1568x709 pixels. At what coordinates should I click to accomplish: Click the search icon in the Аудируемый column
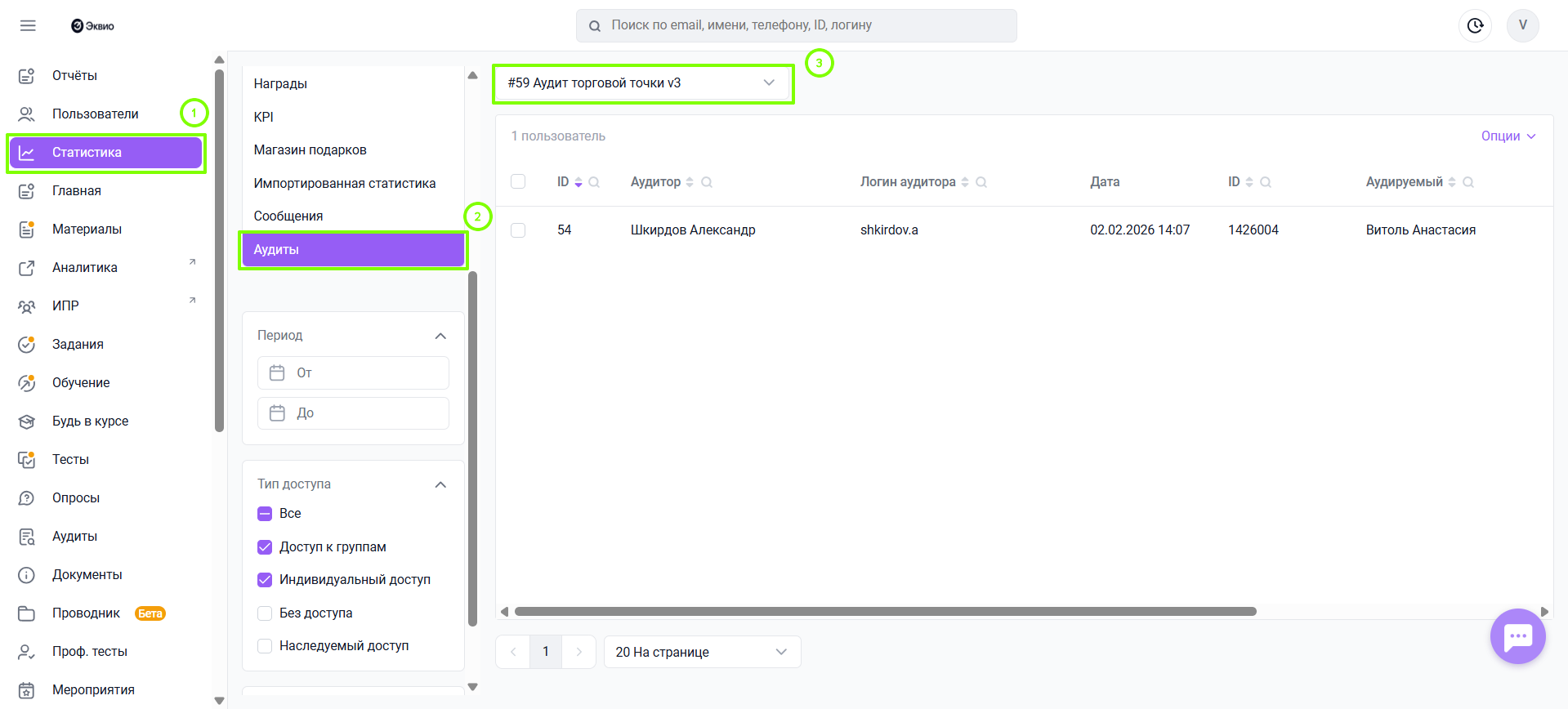pos(1468,182)
